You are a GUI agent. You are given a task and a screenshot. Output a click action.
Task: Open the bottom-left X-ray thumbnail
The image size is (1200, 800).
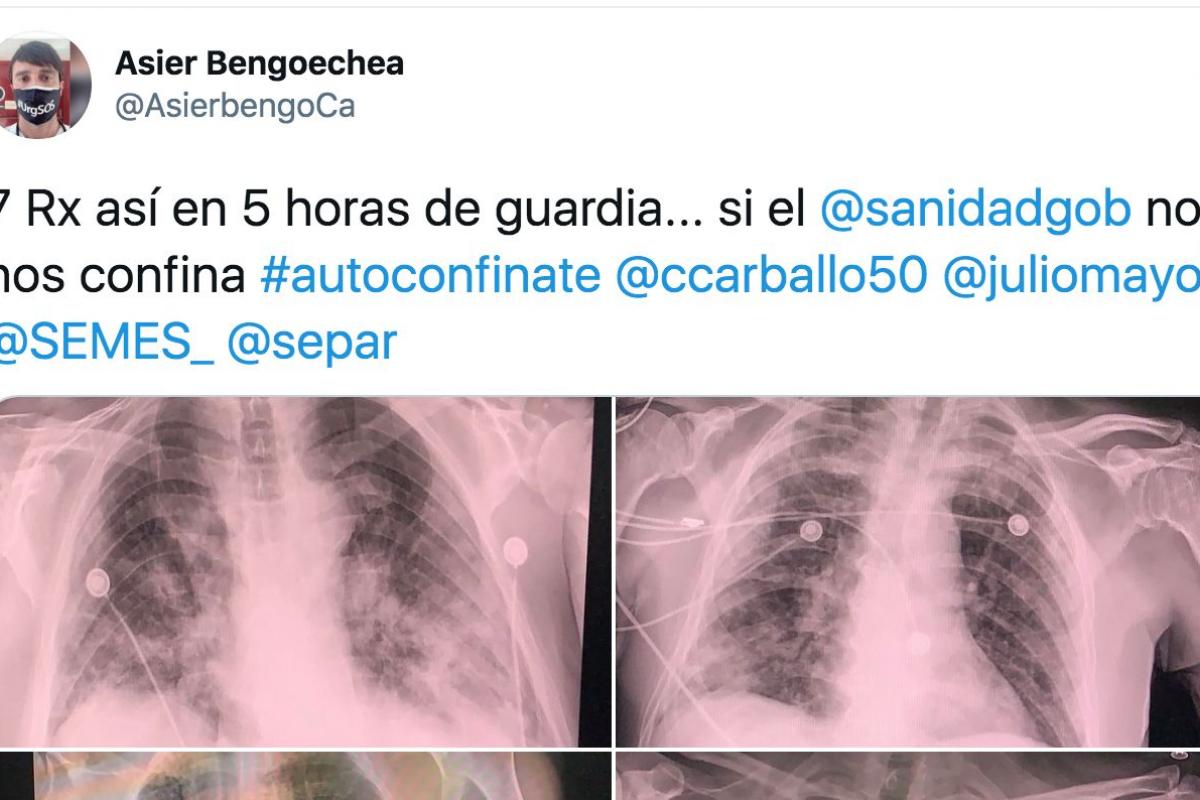click(x=305, y=776)
